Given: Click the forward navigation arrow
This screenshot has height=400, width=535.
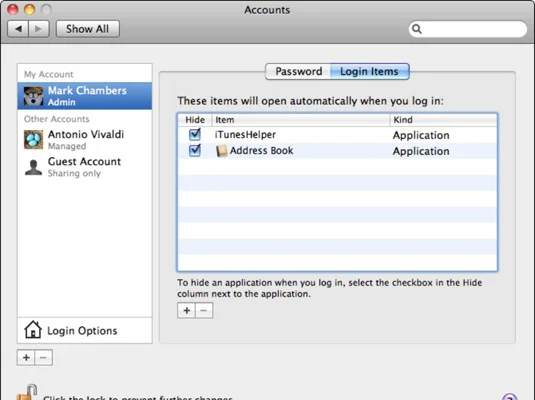Looking at the screenshot, I should [39, 29].
